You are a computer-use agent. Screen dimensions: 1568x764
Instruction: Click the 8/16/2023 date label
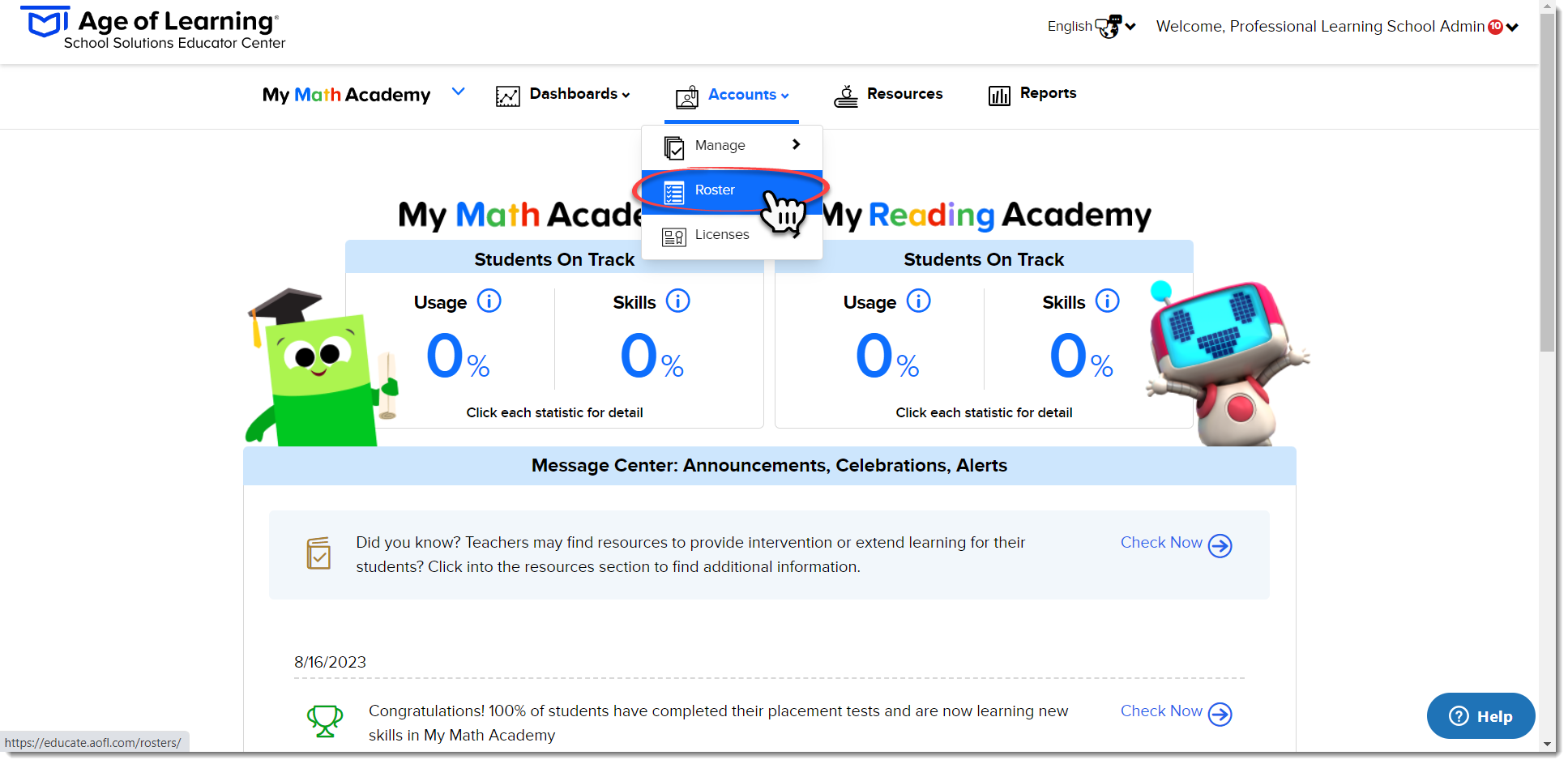(331, 663)
